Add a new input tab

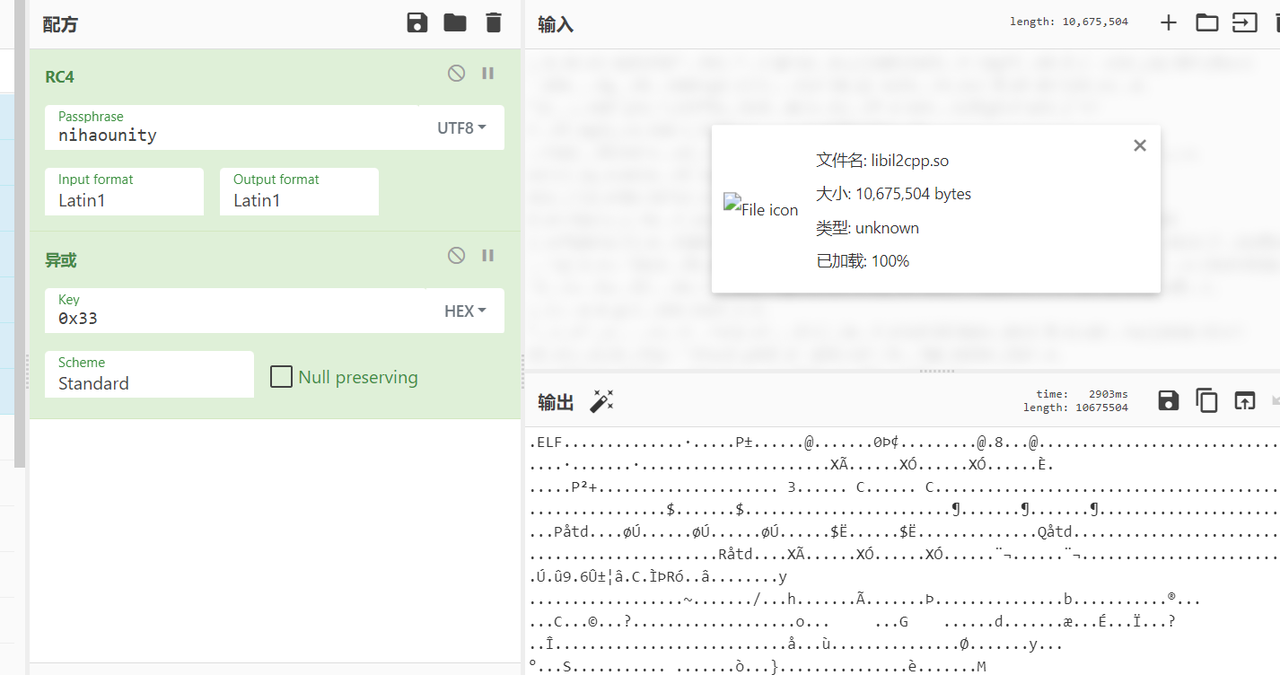coord(1168,23)
